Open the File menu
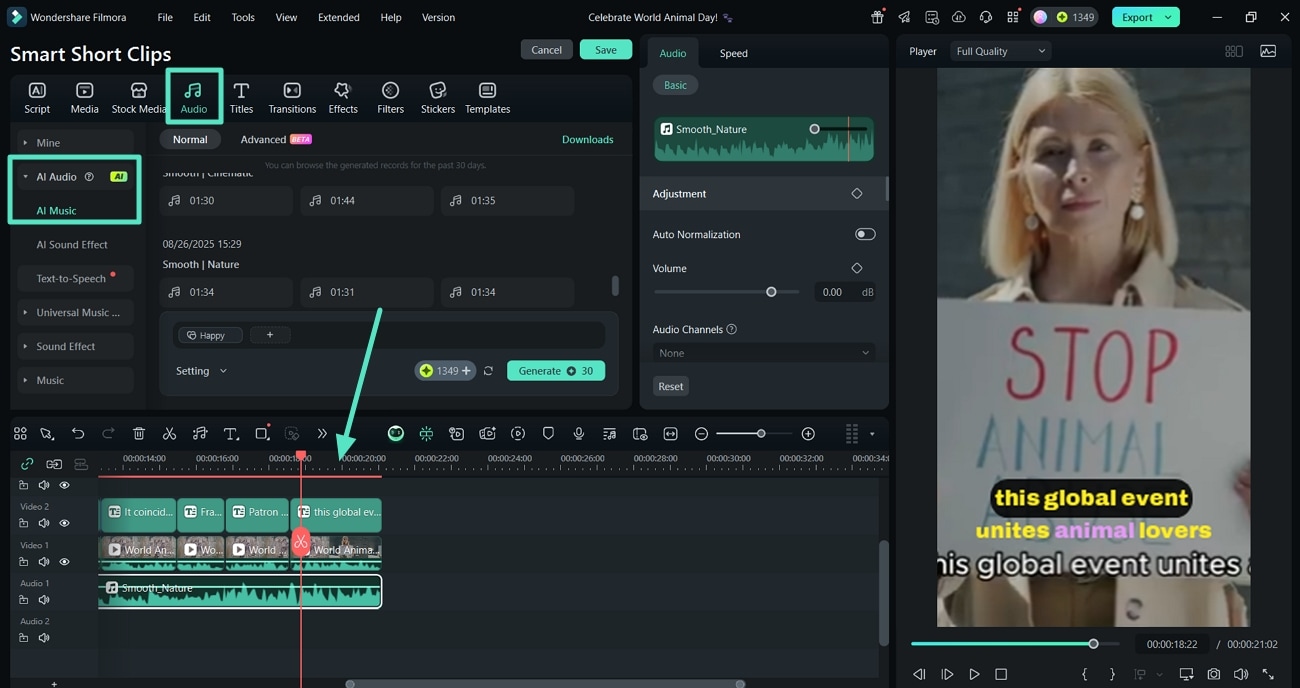 click(x=165, y=17)
